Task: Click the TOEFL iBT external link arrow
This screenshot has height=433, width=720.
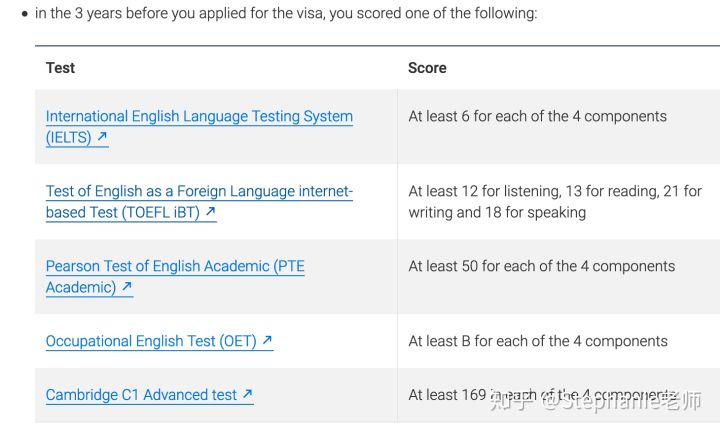Action: 210,211
